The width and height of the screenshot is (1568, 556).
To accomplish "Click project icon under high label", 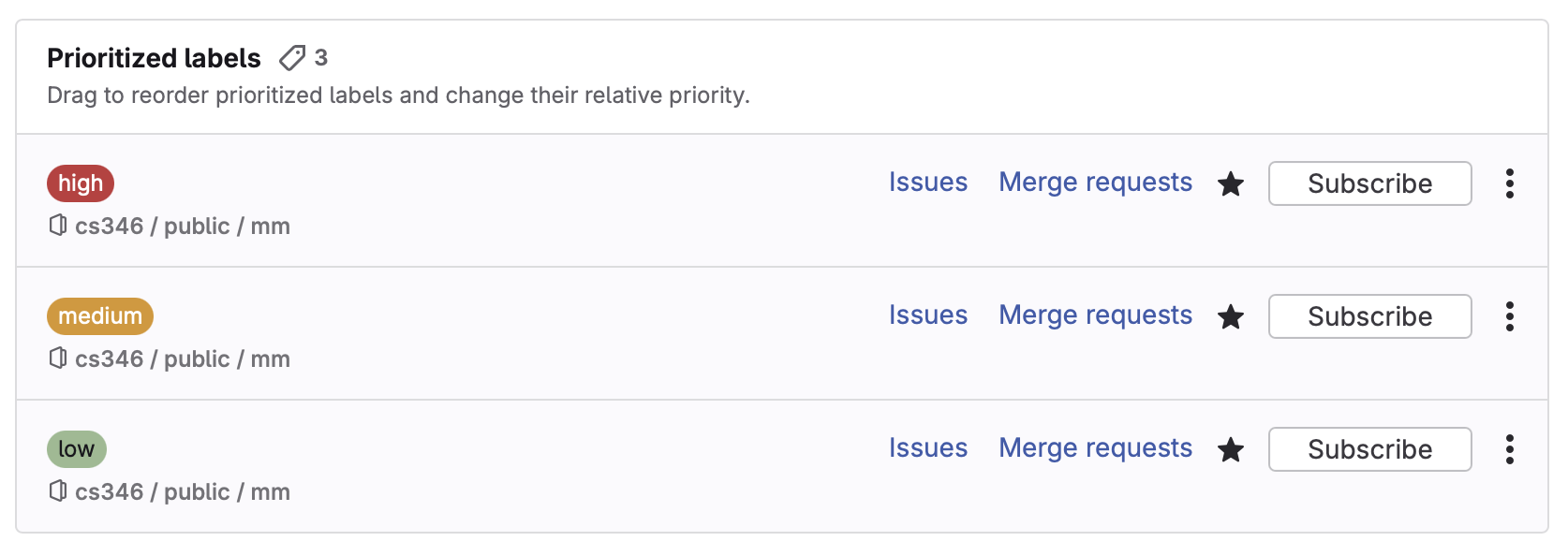I will [58, 226].
